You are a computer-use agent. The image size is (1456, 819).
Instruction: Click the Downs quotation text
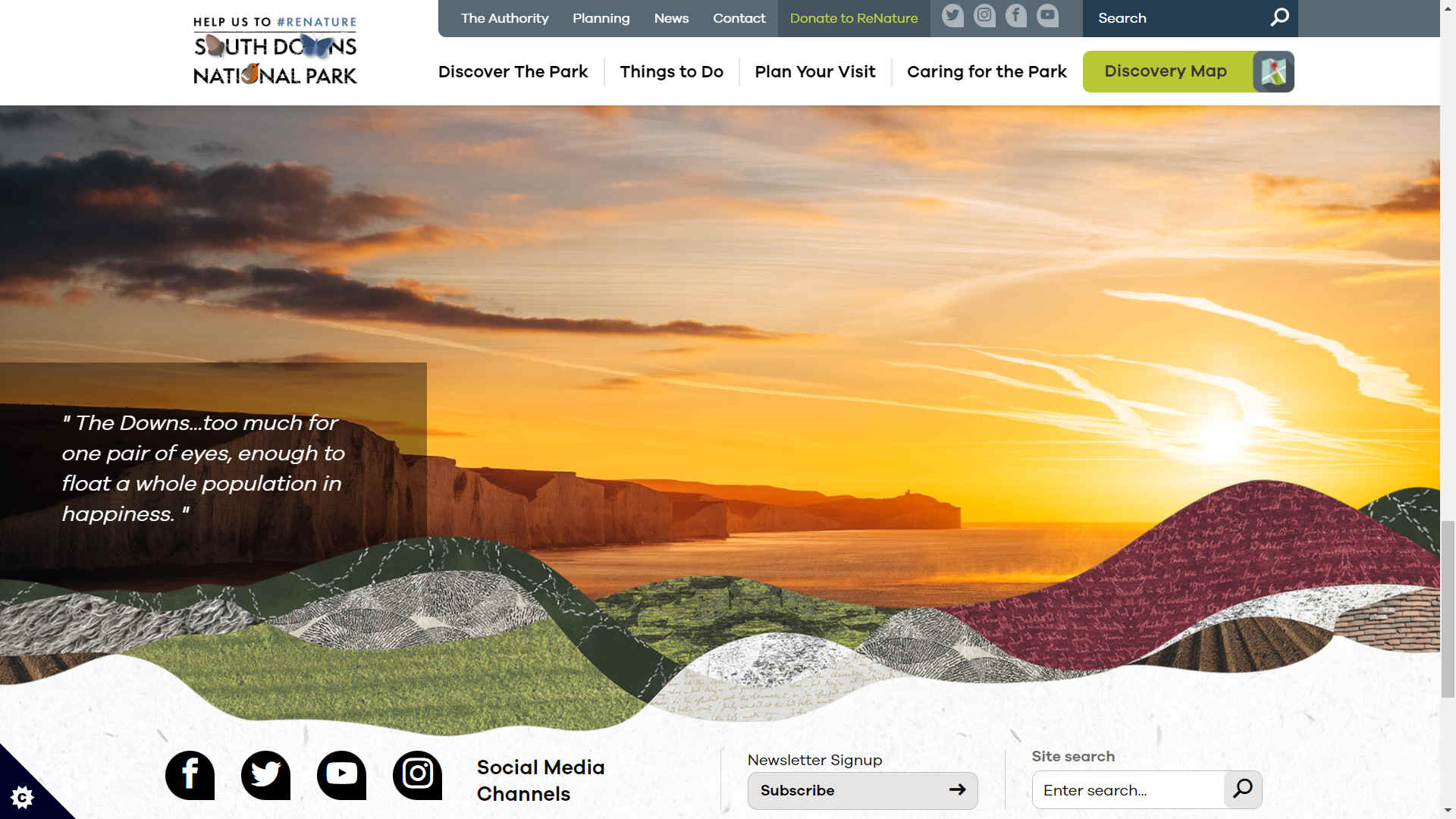(x=203, y=468)
